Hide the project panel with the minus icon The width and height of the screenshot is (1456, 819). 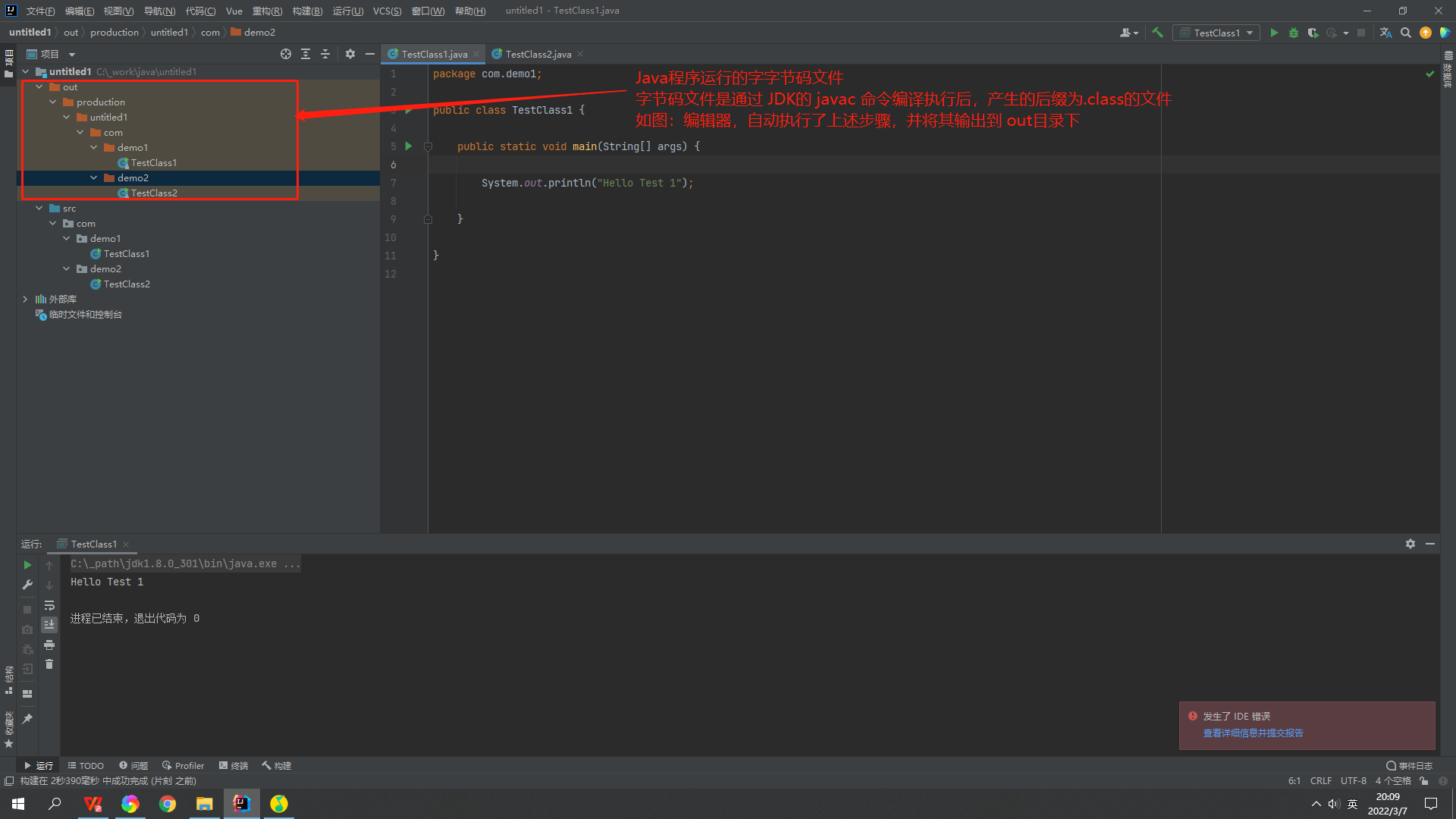click(x=370, y=54)
